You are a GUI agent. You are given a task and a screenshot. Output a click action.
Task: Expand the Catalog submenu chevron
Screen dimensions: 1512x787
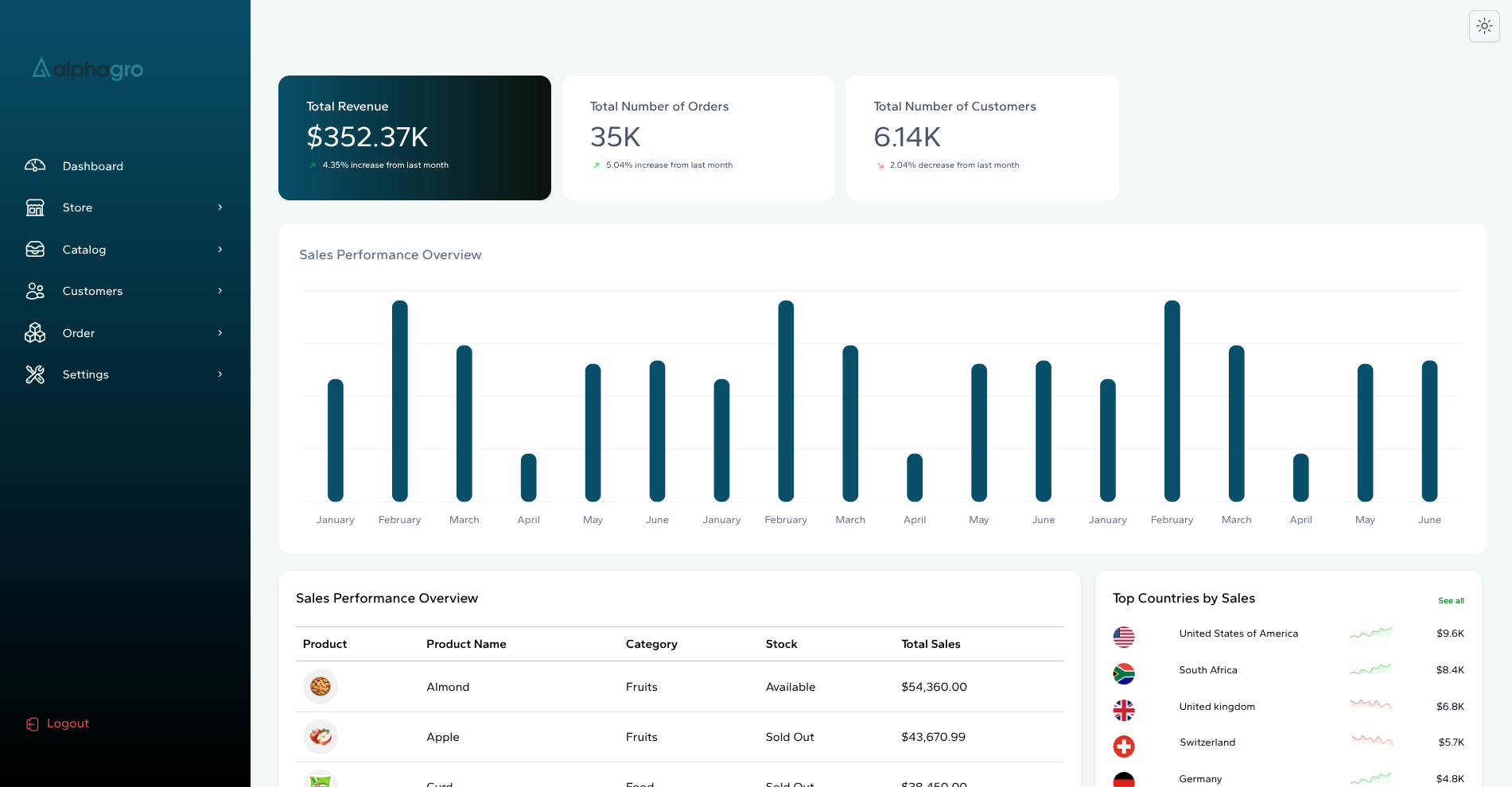coord(220,250)
